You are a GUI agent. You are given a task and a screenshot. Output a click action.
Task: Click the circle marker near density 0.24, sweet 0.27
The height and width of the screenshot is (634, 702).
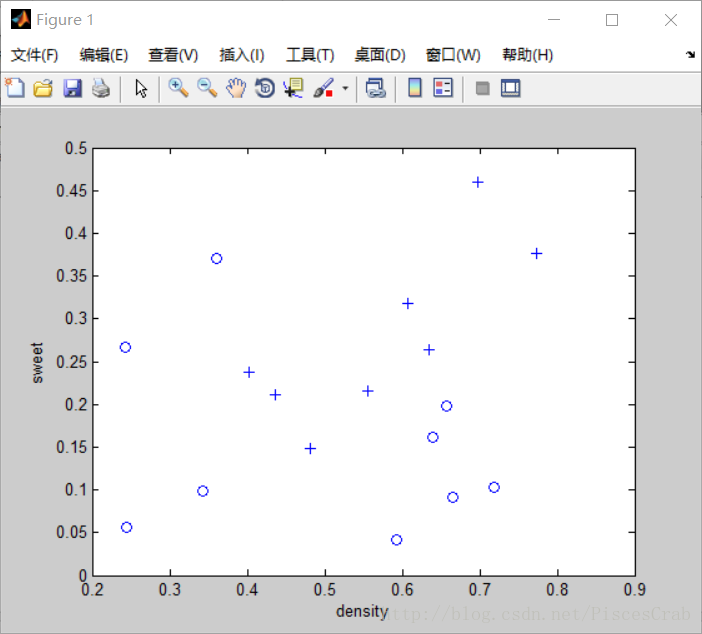(125, 347)
